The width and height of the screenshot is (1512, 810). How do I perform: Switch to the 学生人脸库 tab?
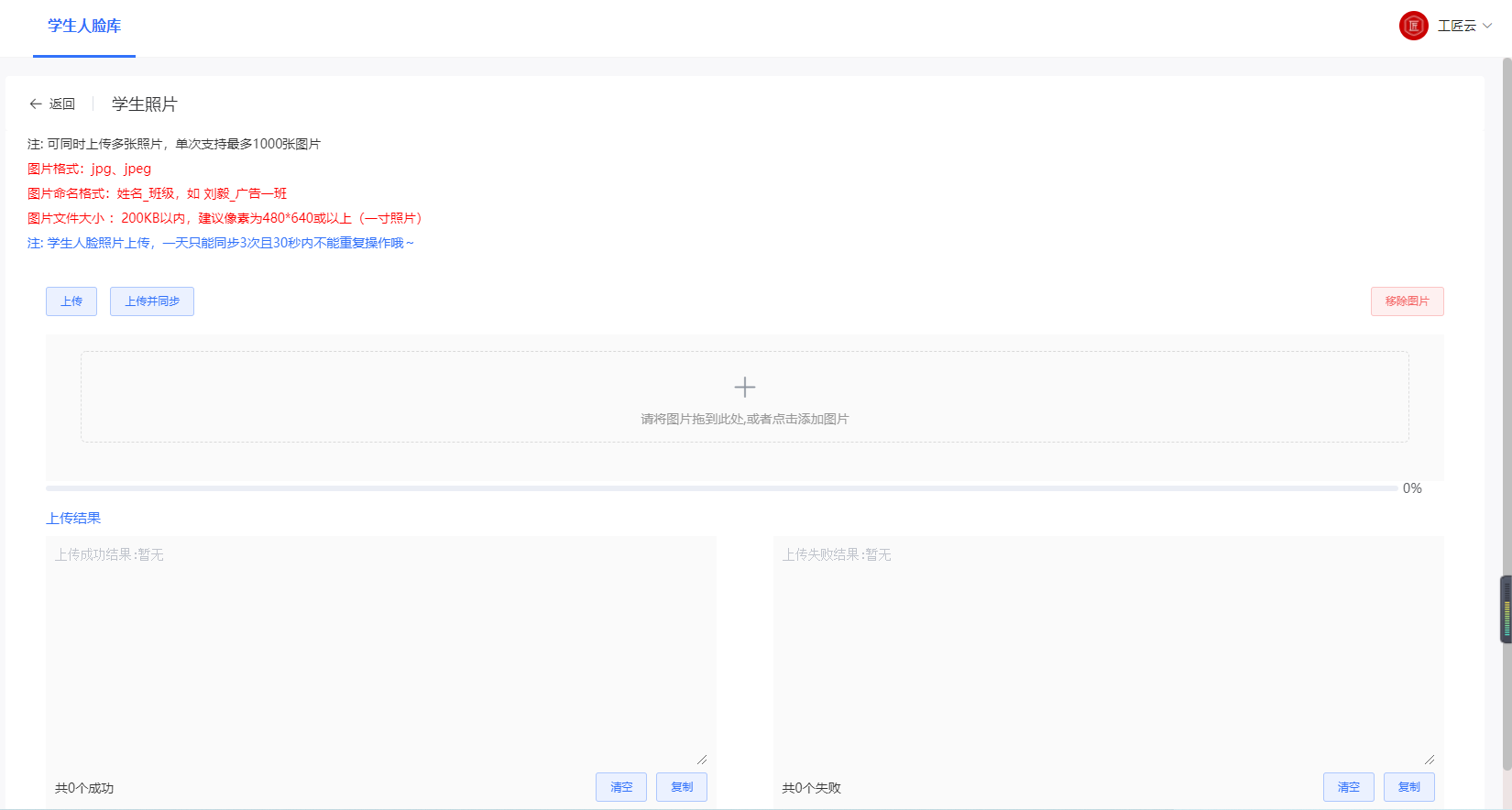tap(84, 27)
